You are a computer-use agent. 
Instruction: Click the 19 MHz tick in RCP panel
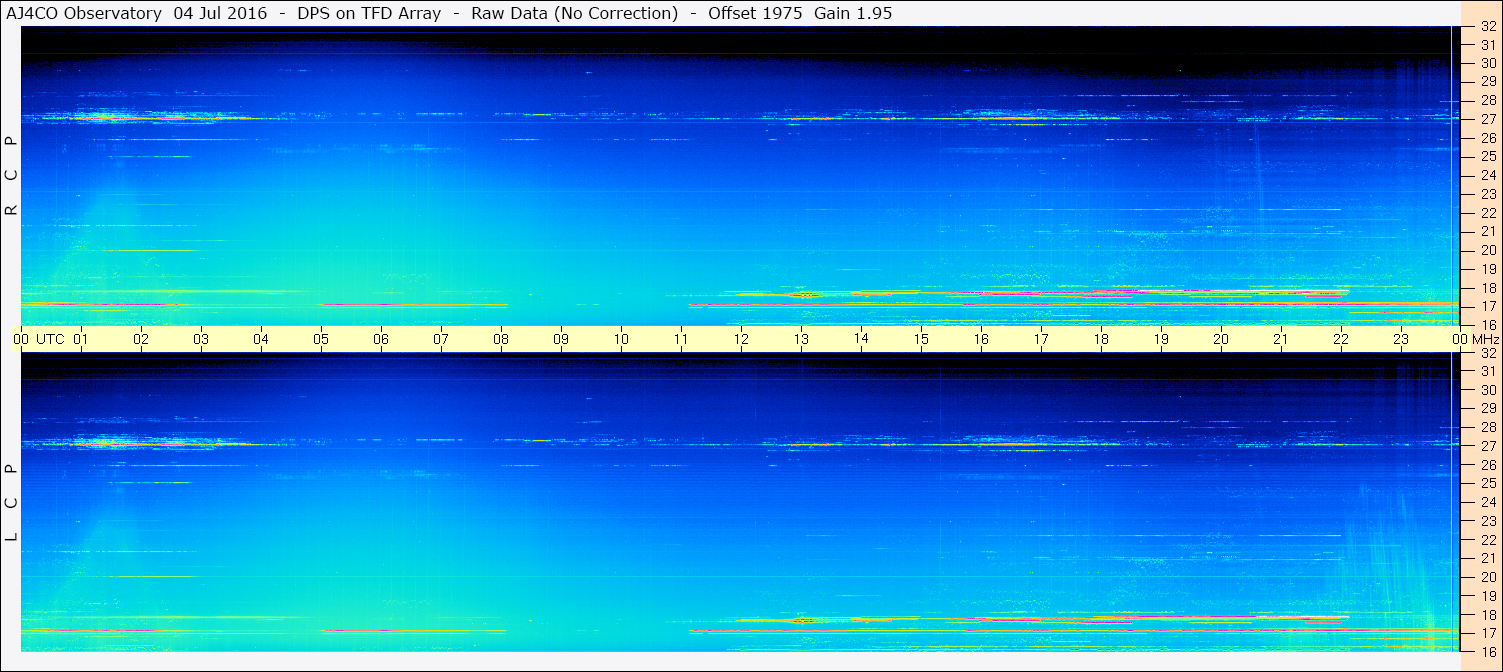coord(1487,269)
